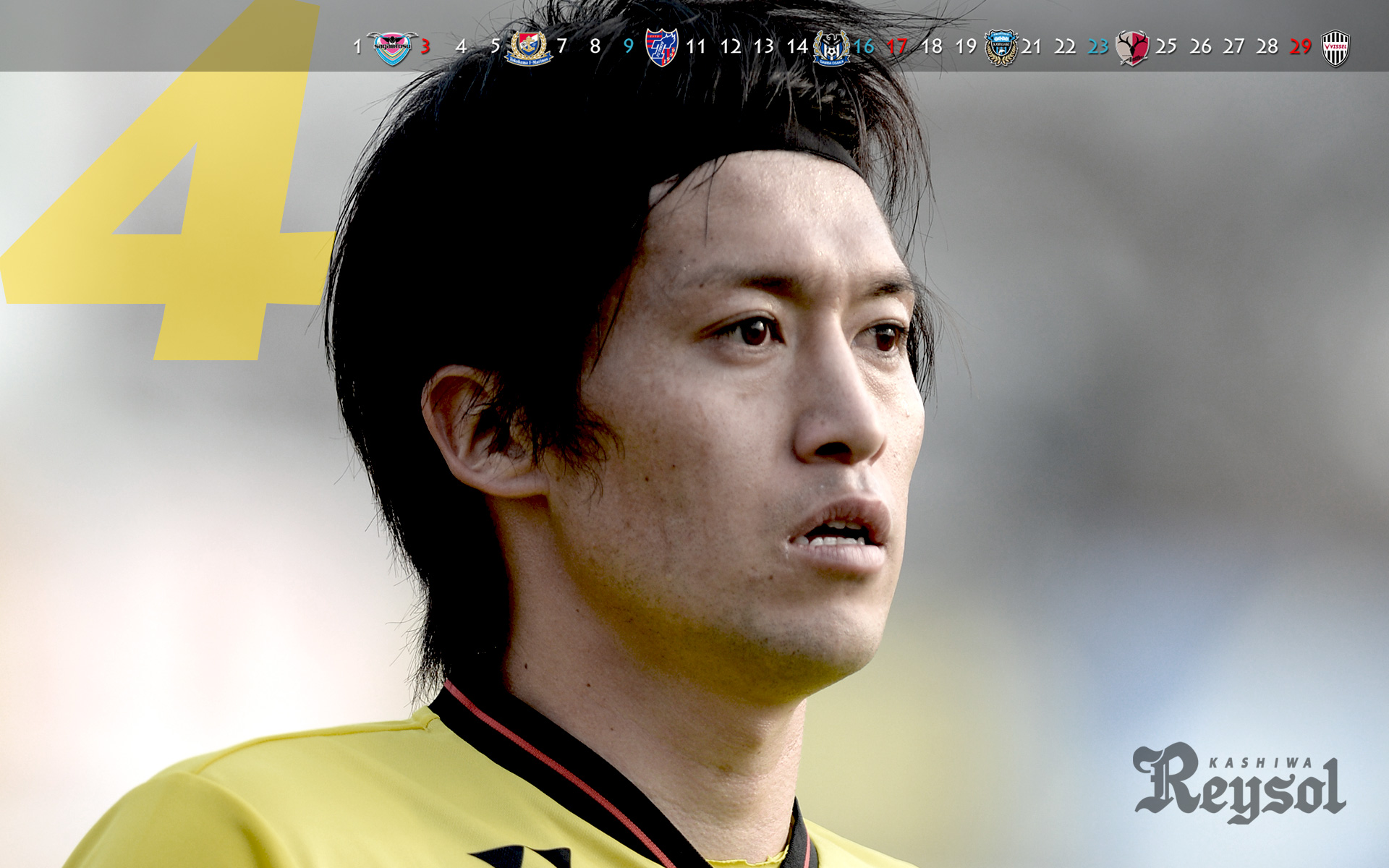Screen dimensions: 1389x868
Task: Select red date 3 in calendar
Action: point(426,47)
